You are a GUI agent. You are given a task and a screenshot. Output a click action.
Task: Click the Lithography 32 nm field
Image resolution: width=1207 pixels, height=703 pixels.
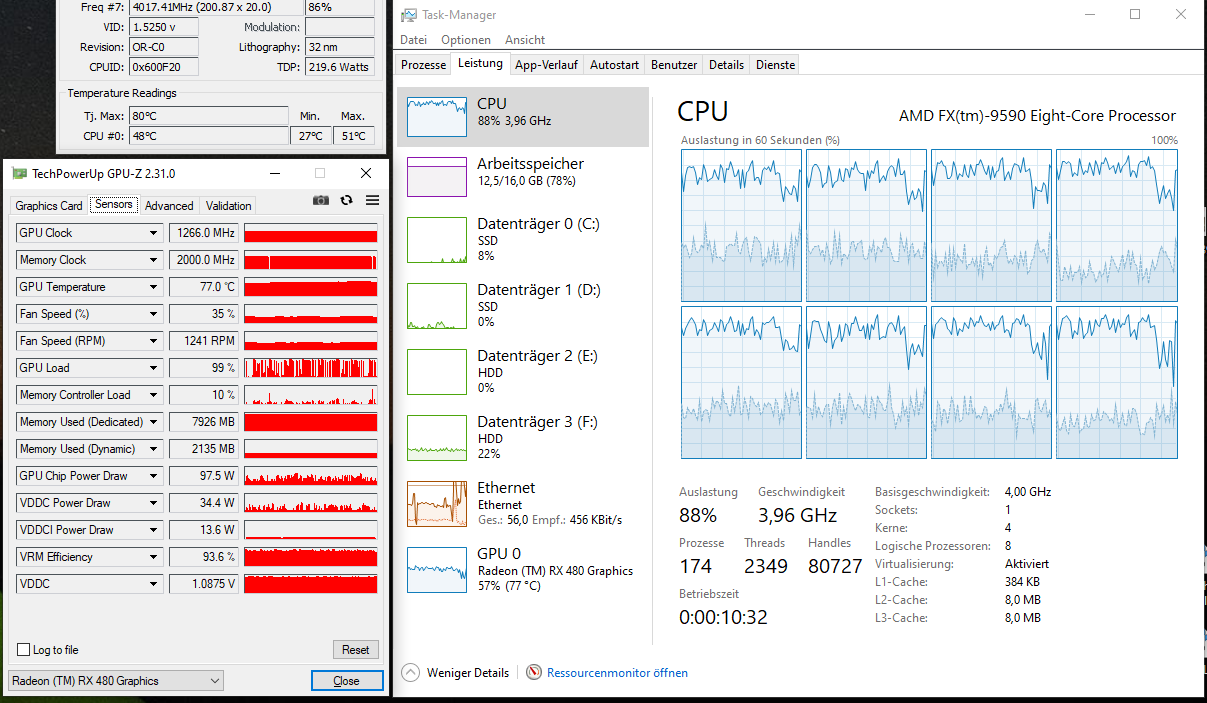339,47
